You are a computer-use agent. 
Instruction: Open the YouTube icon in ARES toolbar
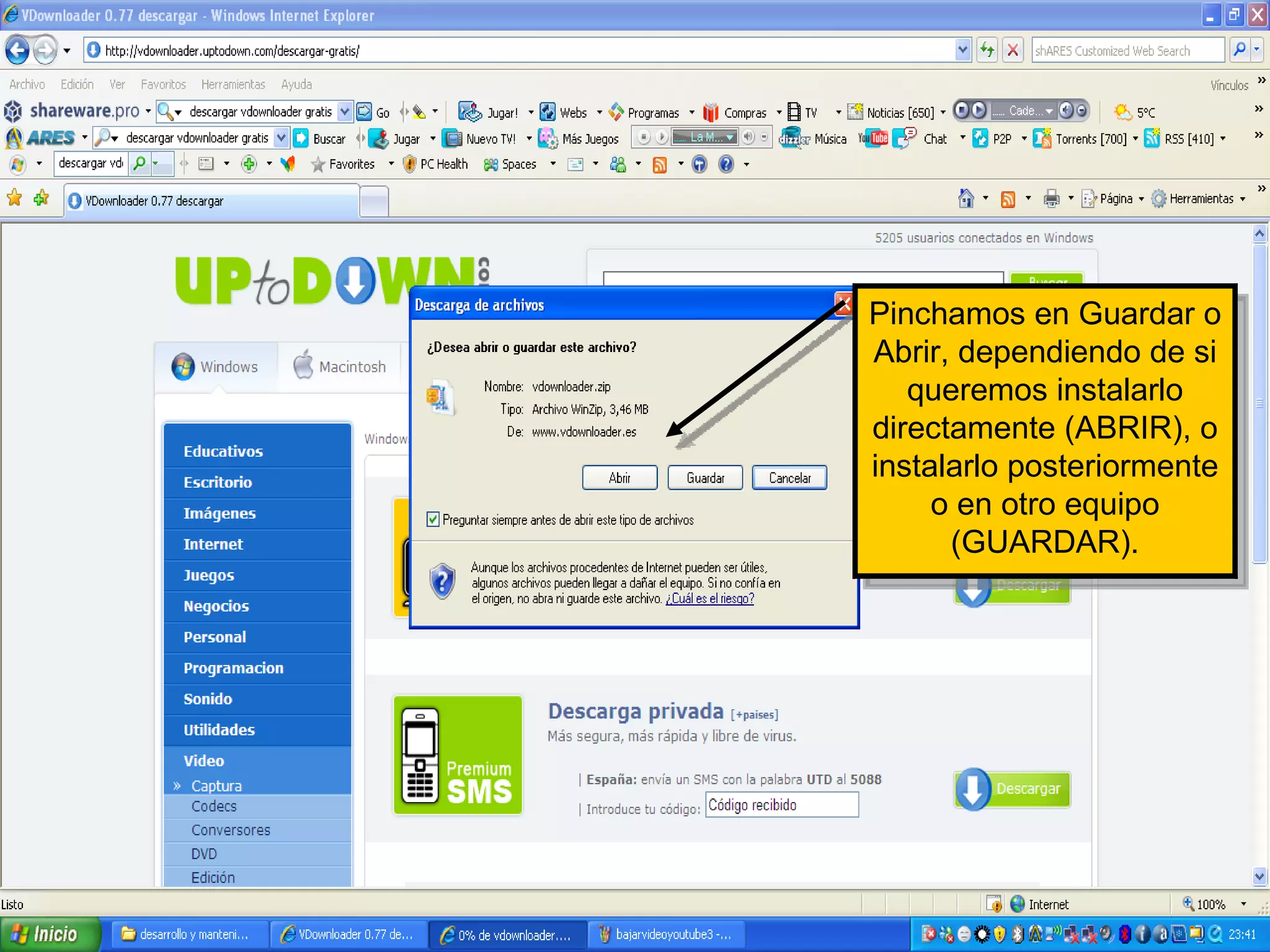click(873, 138)
